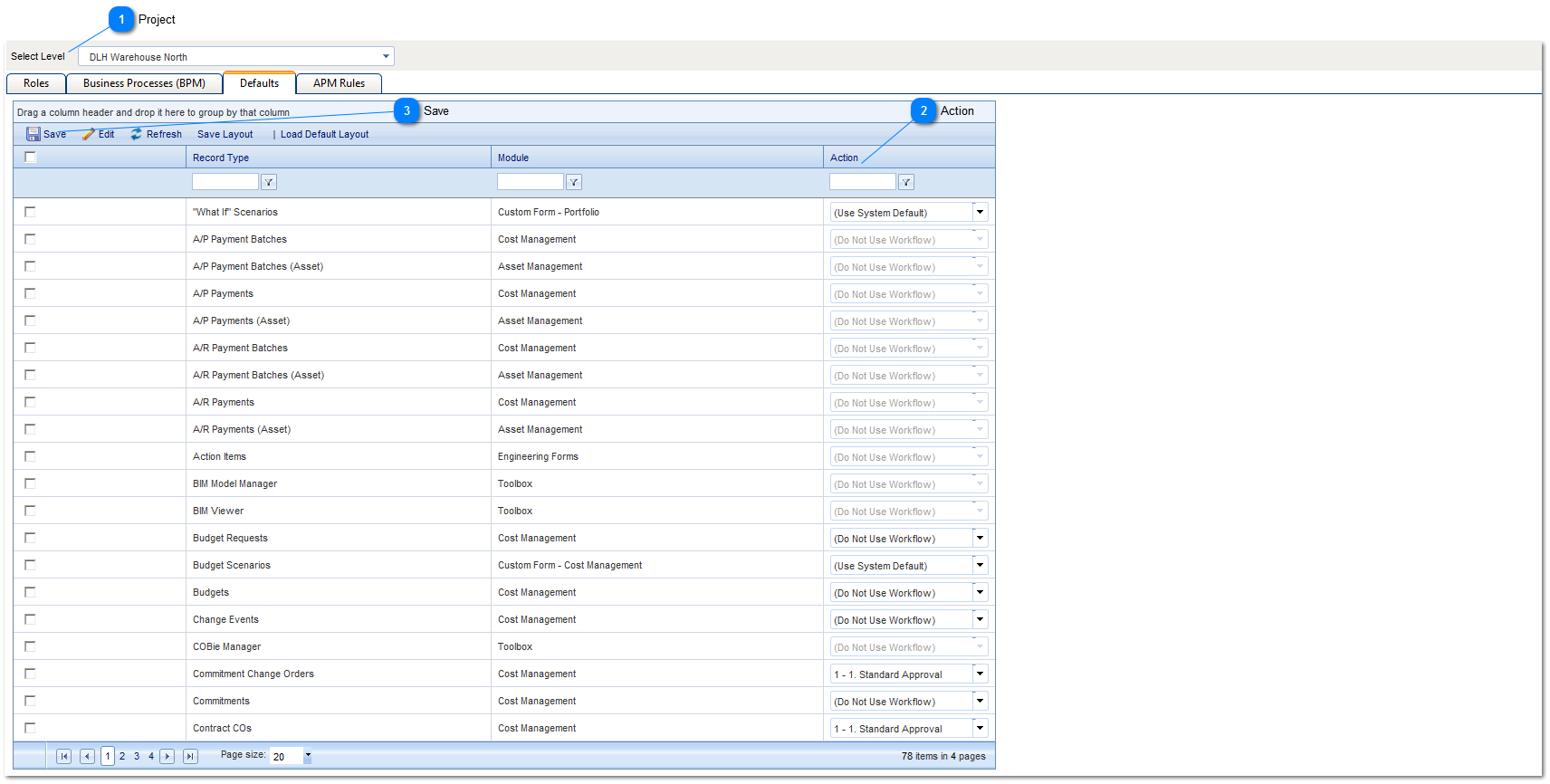Tick the Action Items row checkbox
Screen dimensions: 1550x784
[30, 456]
